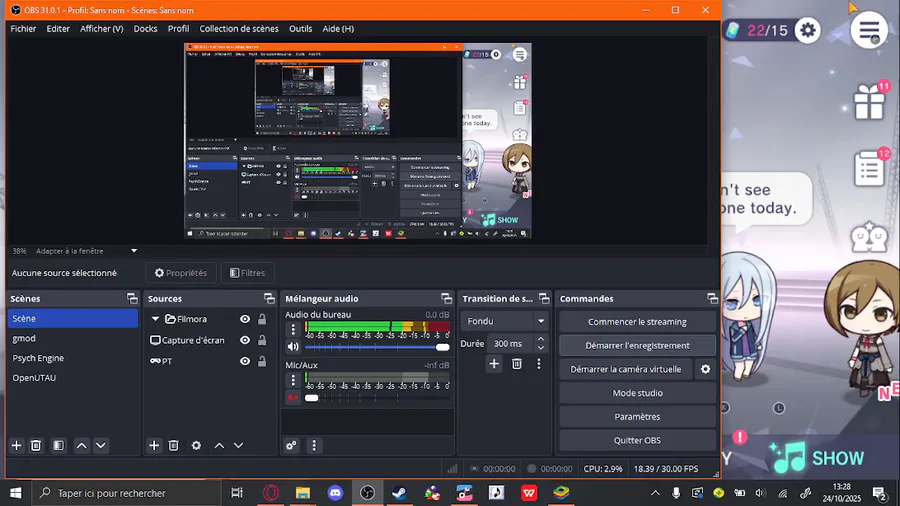Open the Fichier menu
Screen dimensions: 900x506
(x=23, y=29)
